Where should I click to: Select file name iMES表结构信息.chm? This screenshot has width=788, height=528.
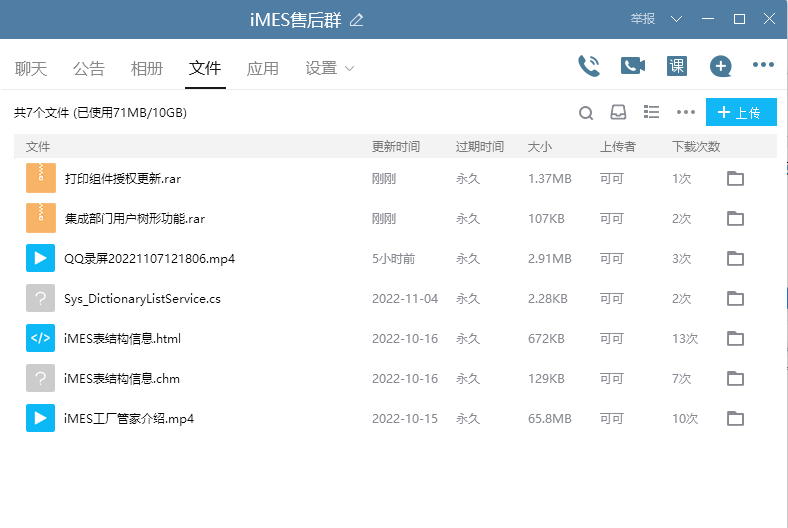point(122,378)
